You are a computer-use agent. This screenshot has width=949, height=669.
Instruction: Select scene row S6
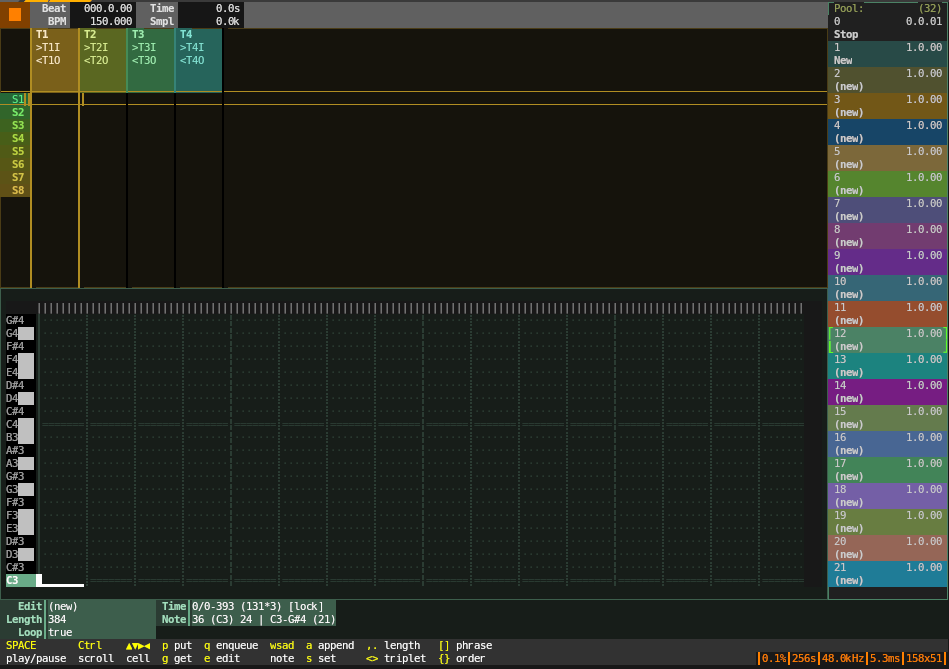[15, 164]
